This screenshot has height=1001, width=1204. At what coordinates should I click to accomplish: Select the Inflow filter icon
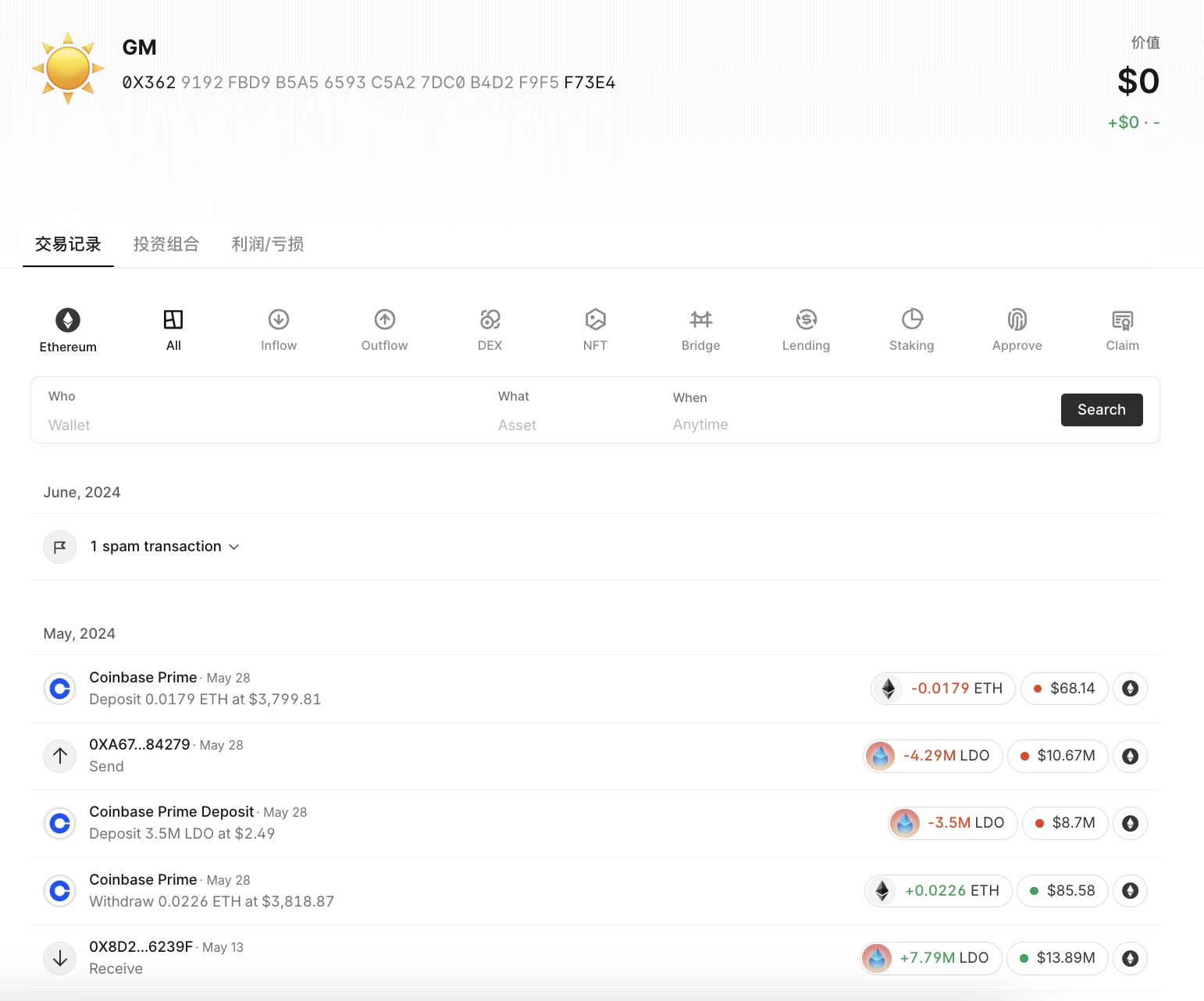(x=279, y=320)
